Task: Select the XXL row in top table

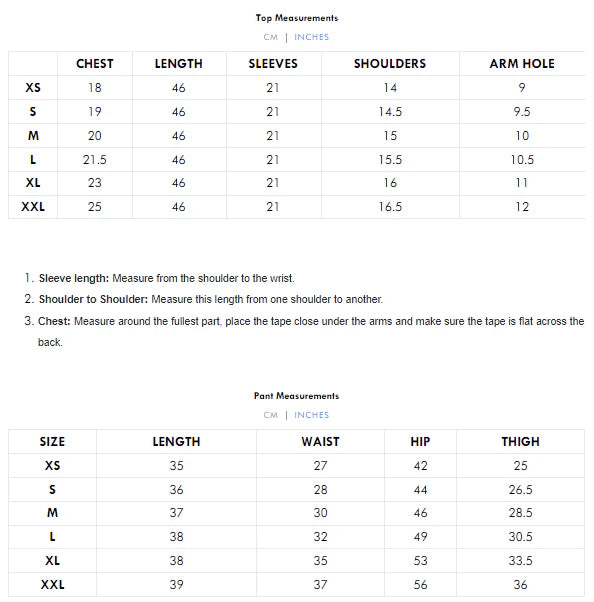Action: [x=296, y=207]
